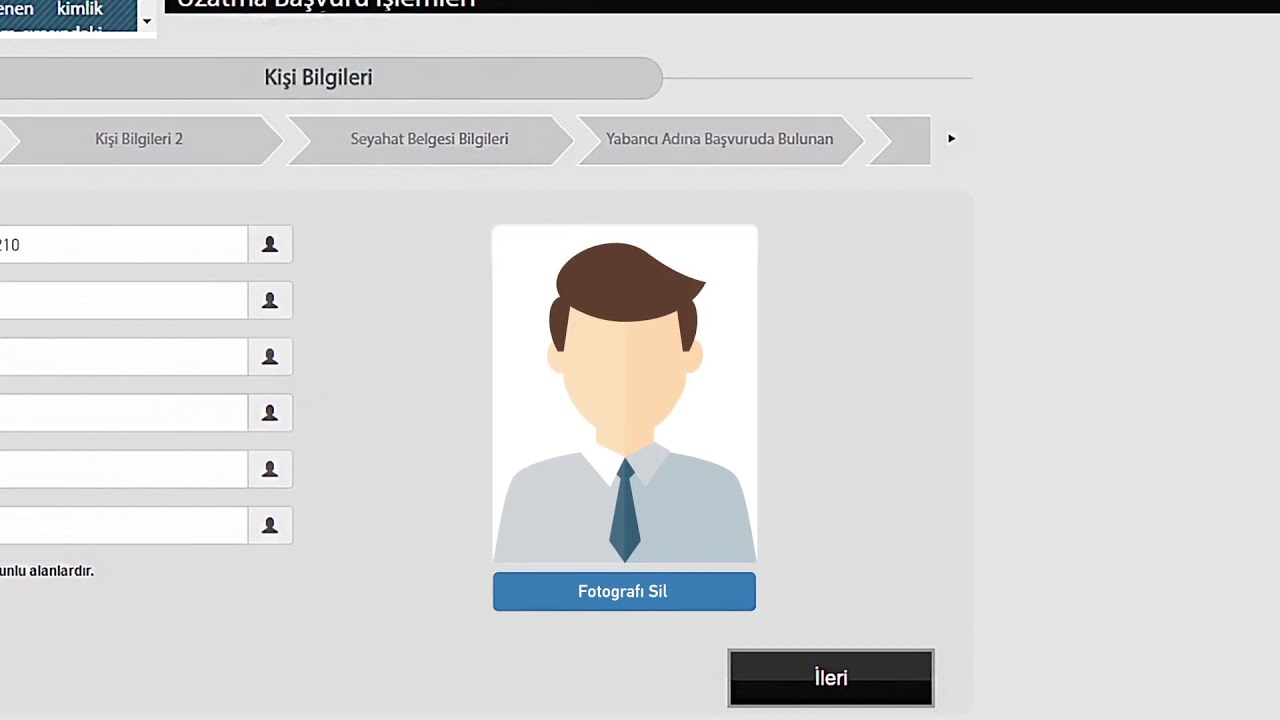
Task: Click the uploaded profile photo thumbnail
Action: [x=625, y=395]
